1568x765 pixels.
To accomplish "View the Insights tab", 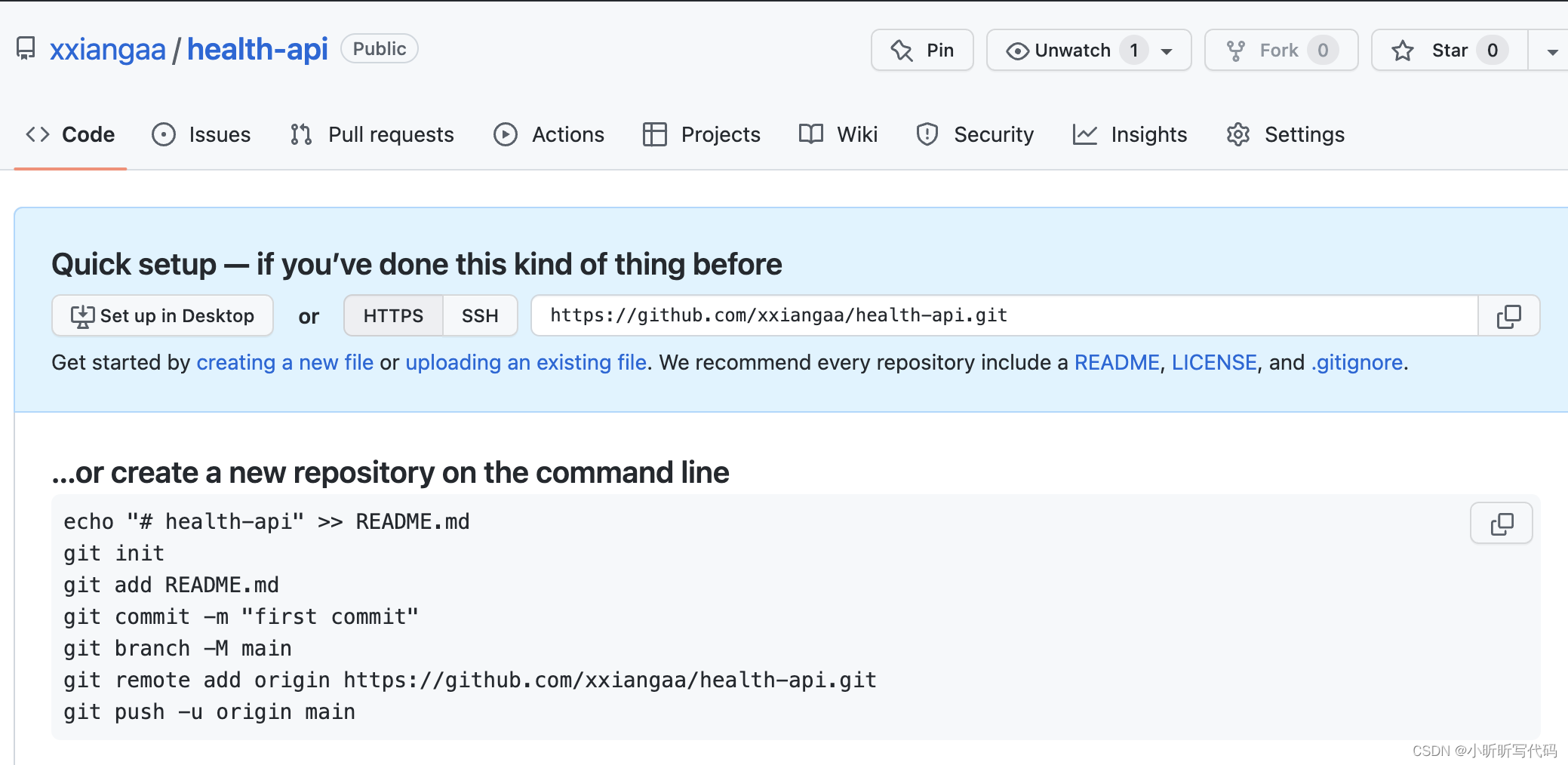I will click(x=1130, y=134).
